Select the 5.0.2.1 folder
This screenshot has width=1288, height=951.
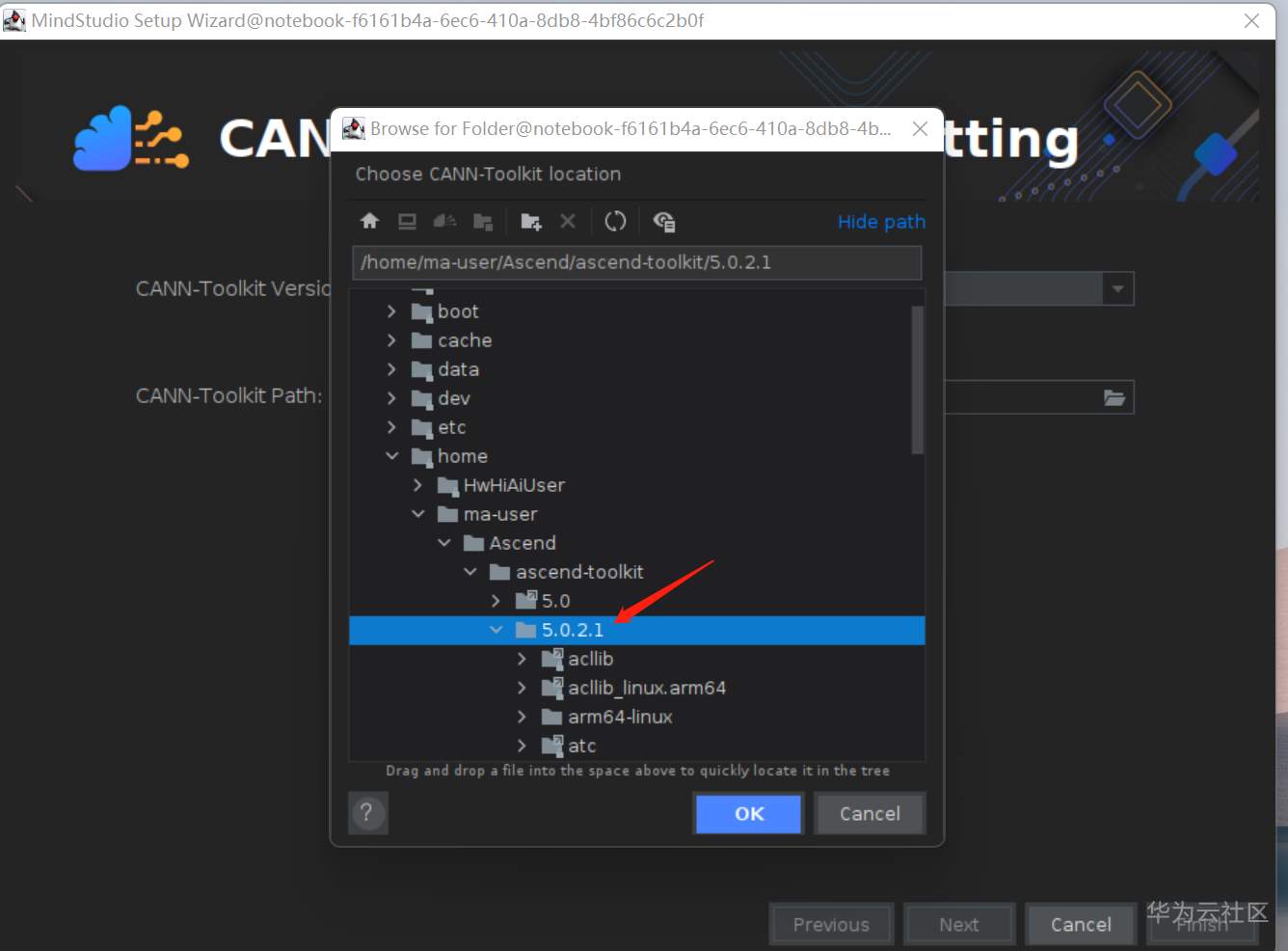point(637,630)
